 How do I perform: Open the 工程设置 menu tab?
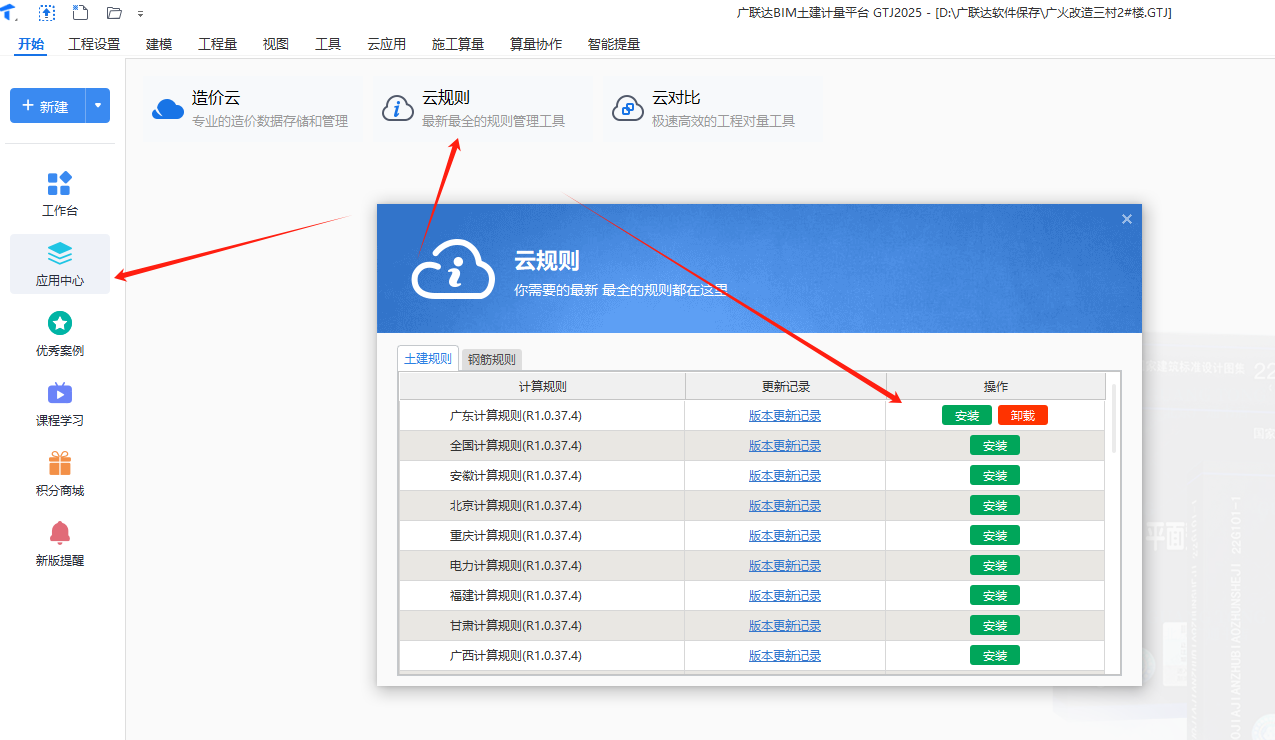tap(94, 44)
